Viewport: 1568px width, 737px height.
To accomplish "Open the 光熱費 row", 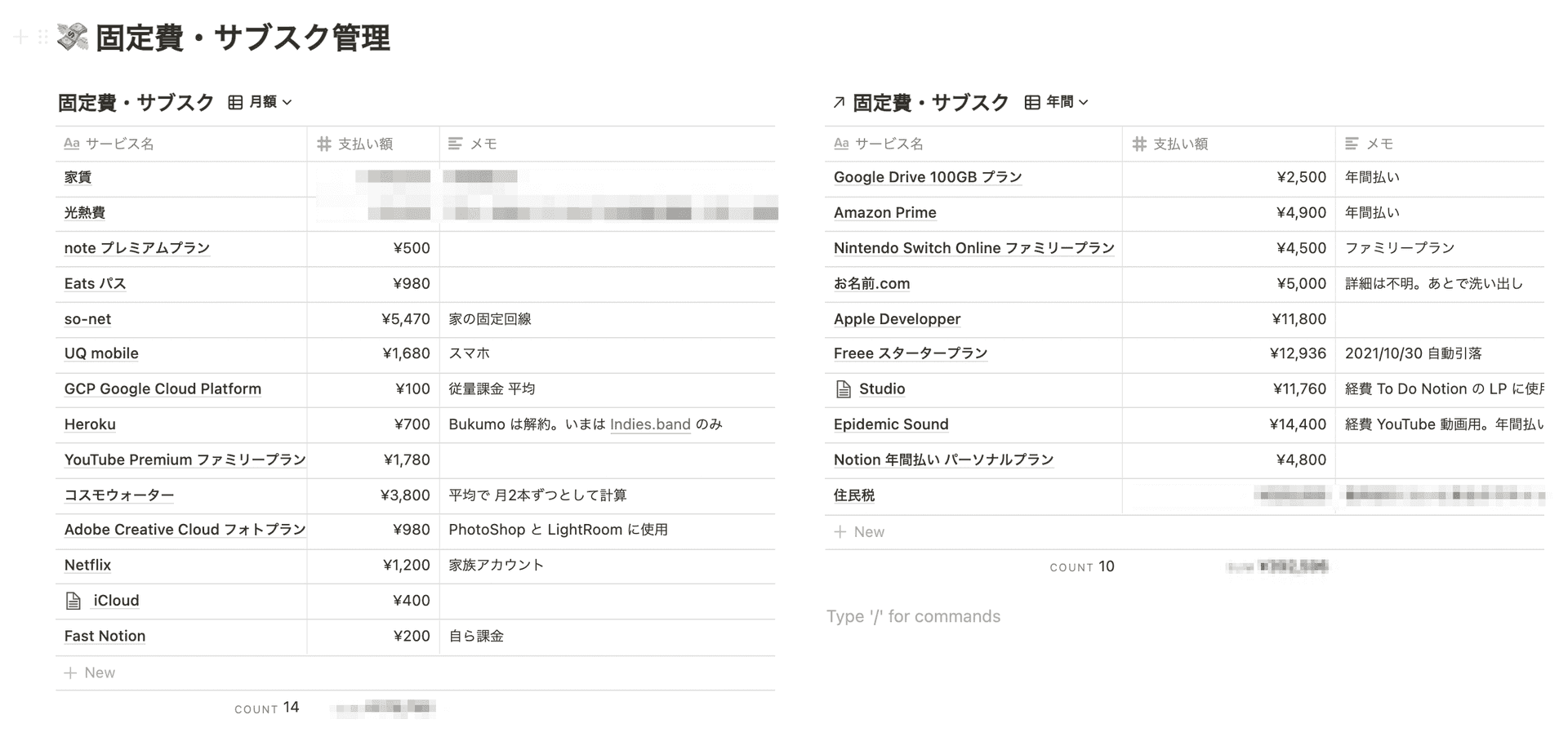I will click(85, 212).
